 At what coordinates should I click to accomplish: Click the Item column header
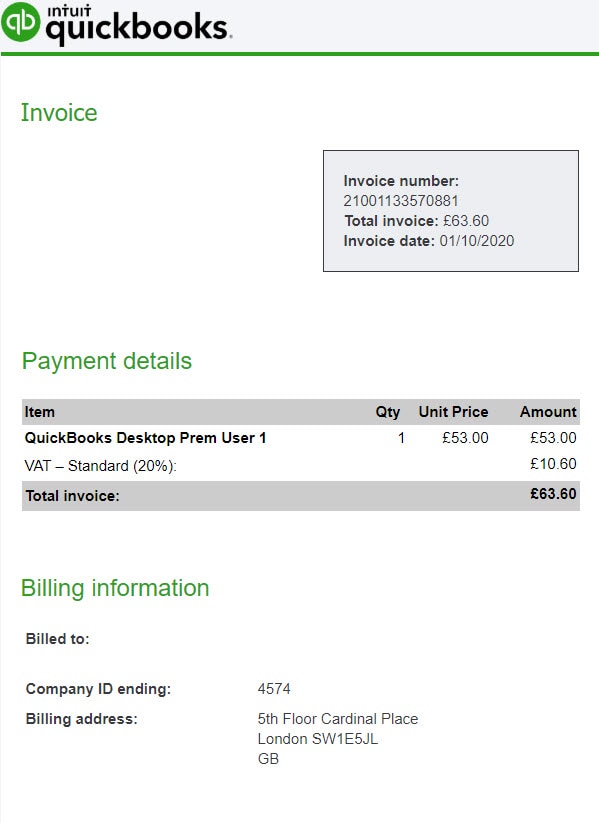pos(39,412)
